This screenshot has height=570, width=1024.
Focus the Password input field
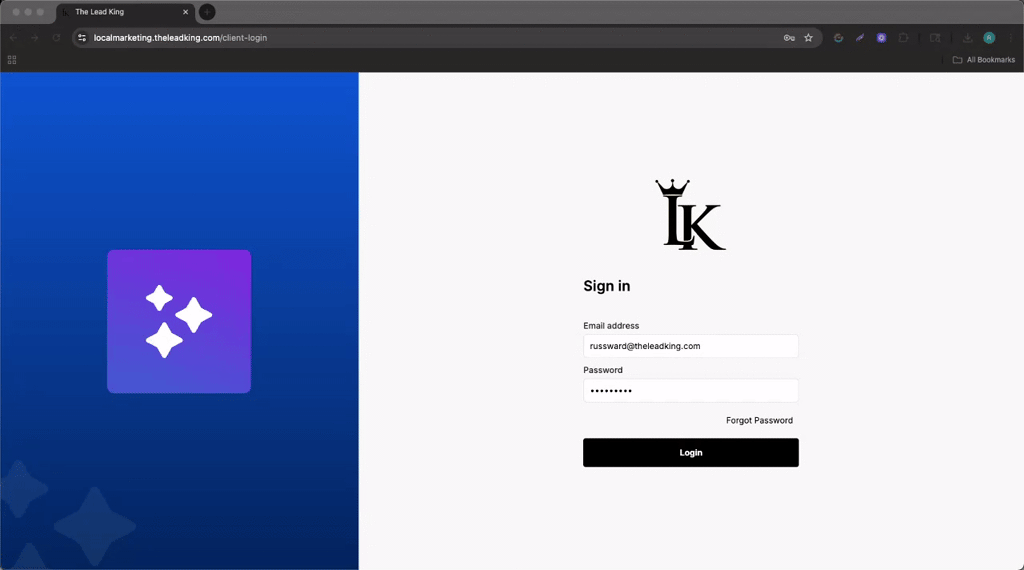[x=690, y=390]
